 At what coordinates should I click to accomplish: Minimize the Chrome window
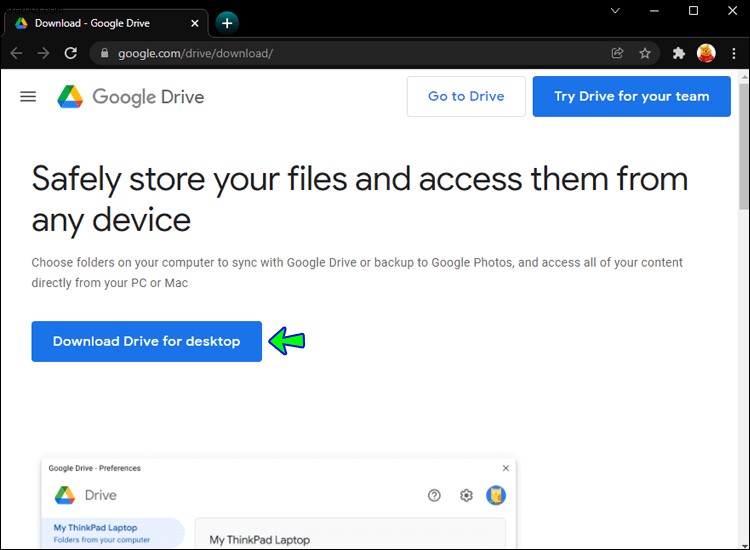tap(654, 11)
